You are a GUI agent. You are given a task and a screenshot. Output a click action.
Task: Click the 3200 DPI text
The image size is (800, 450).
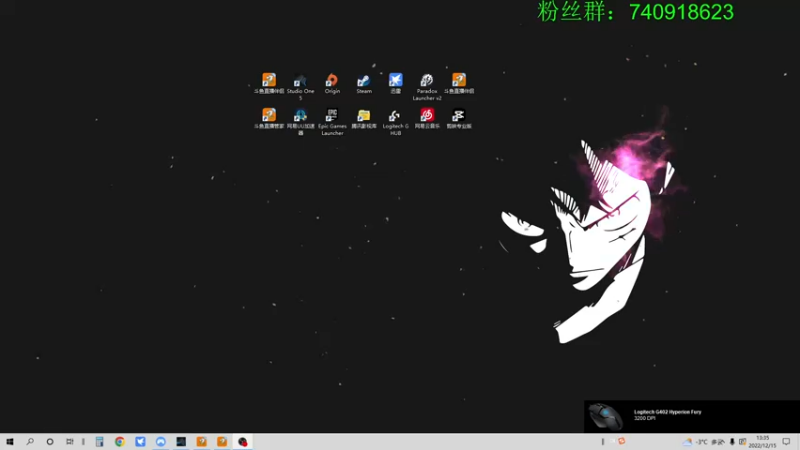(644, 418)
